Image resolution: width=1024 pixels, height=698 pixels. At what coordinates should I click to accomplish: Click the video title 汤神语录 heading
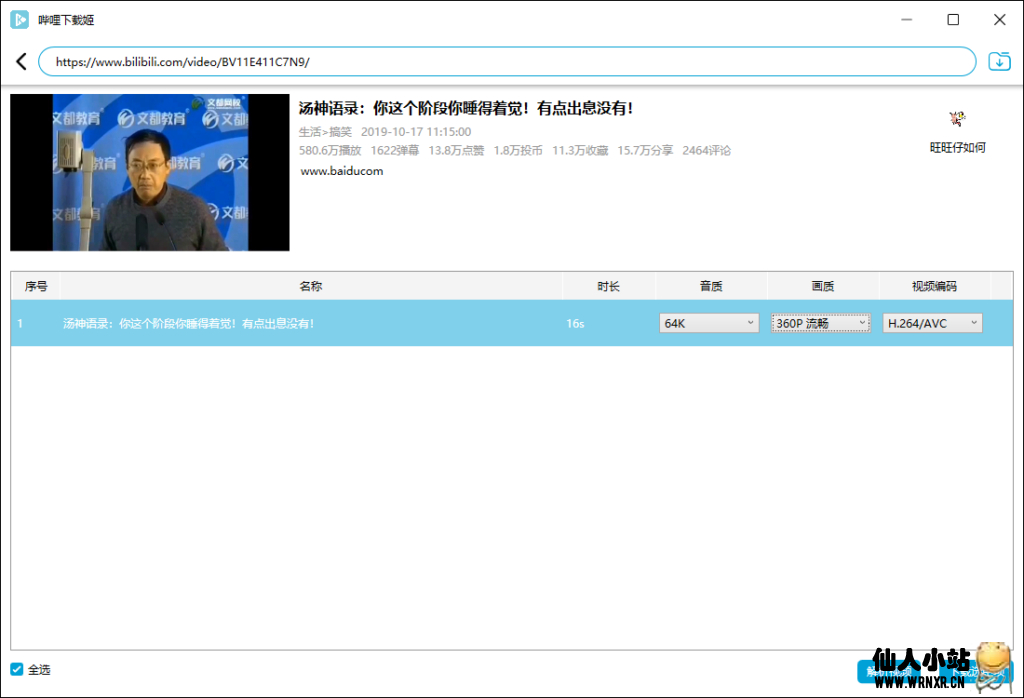[466, 109]
